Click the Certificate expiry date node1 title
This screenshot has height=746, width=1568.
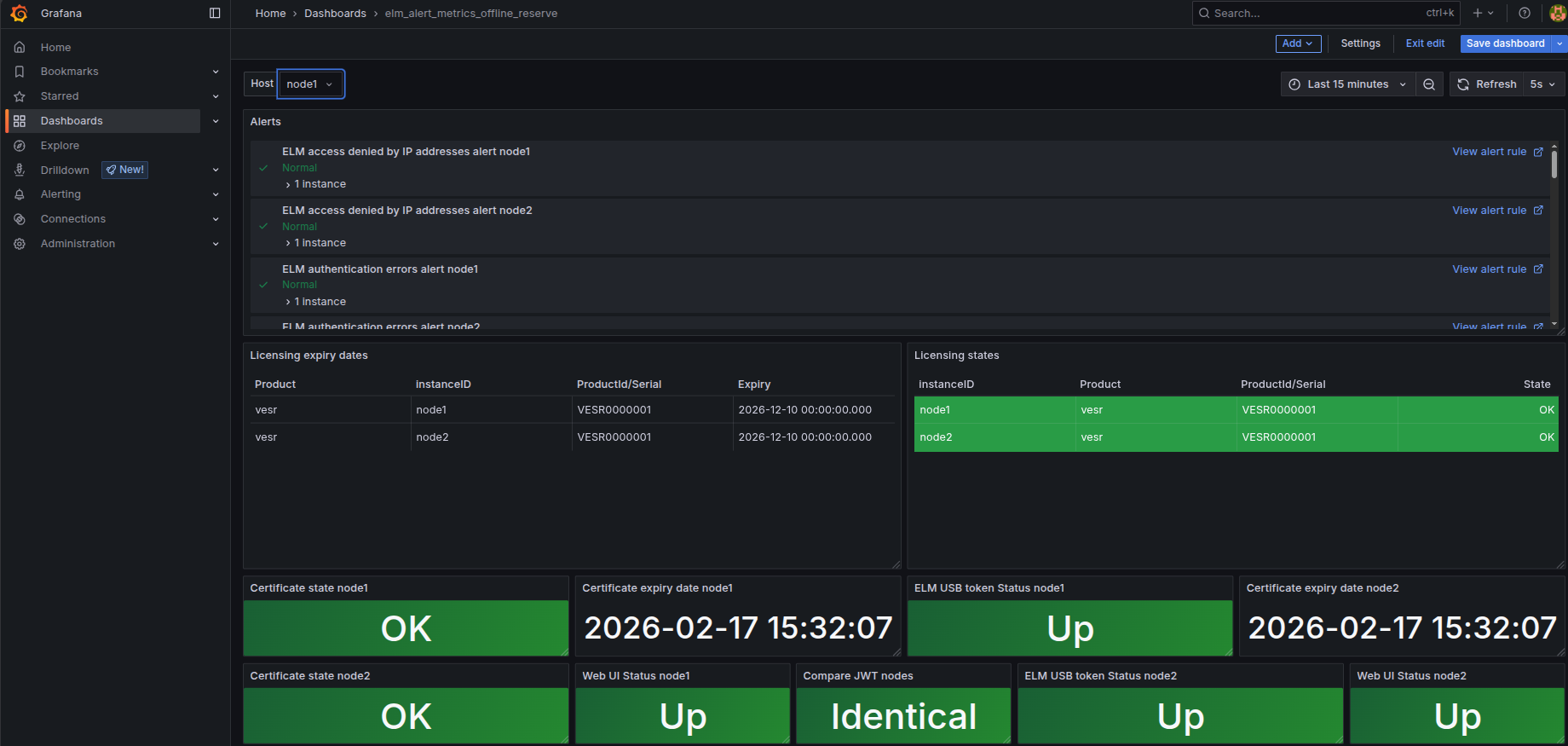pos(657,588)
